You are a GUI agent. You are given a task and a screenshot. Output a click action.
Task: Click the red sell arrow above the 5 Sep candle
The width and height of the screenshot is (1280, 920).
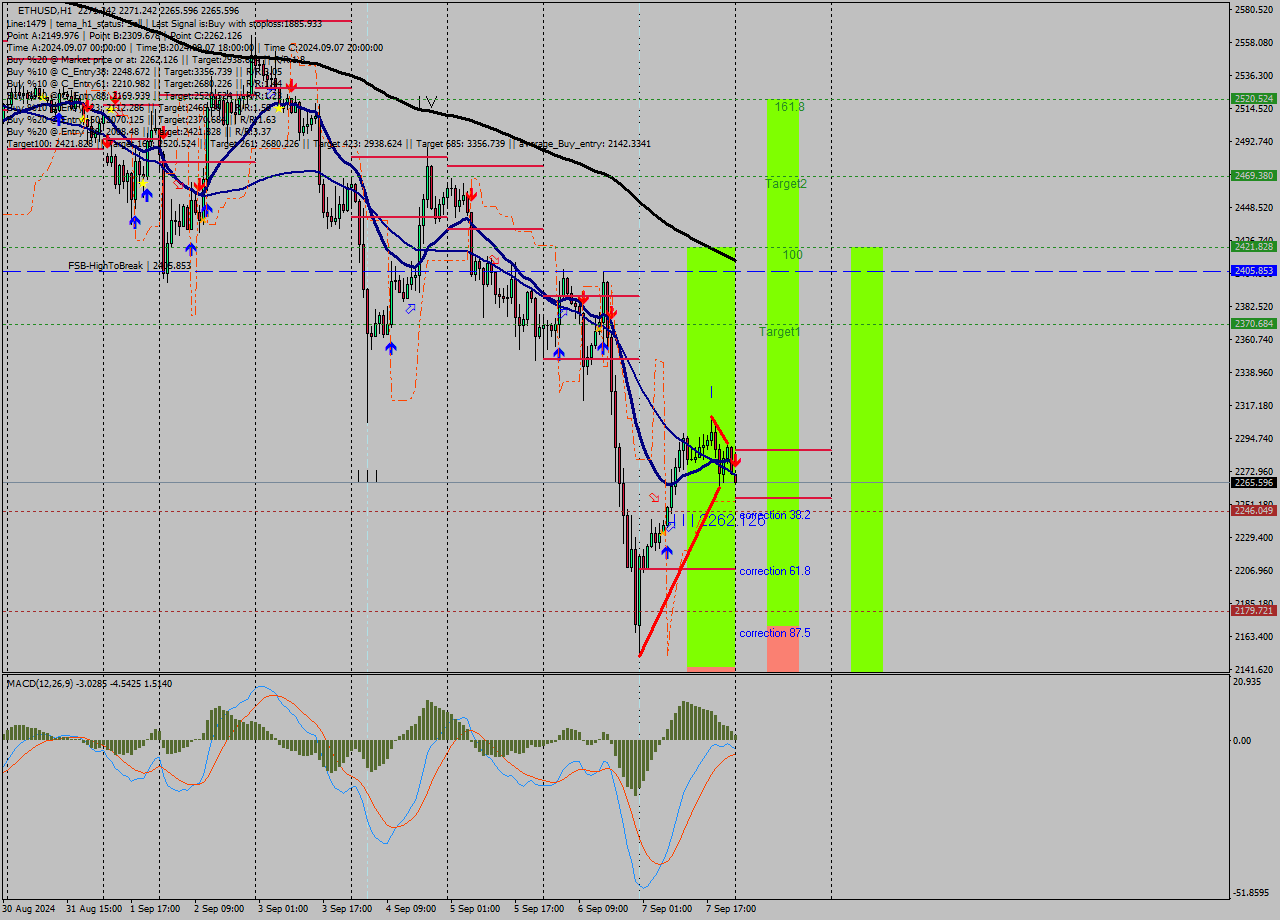[473, 194]
